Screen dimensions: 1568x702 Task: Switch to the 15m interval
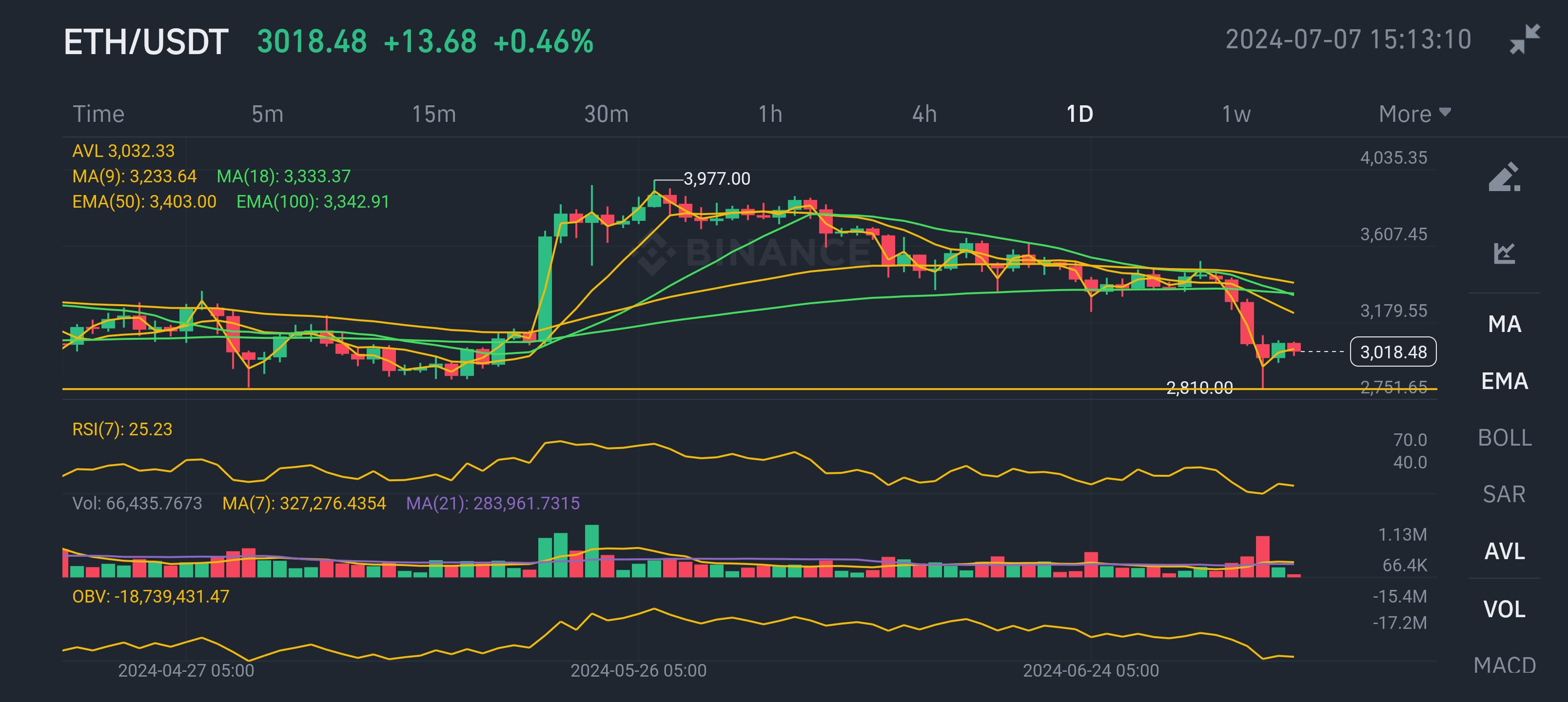[x=433, y=114]
